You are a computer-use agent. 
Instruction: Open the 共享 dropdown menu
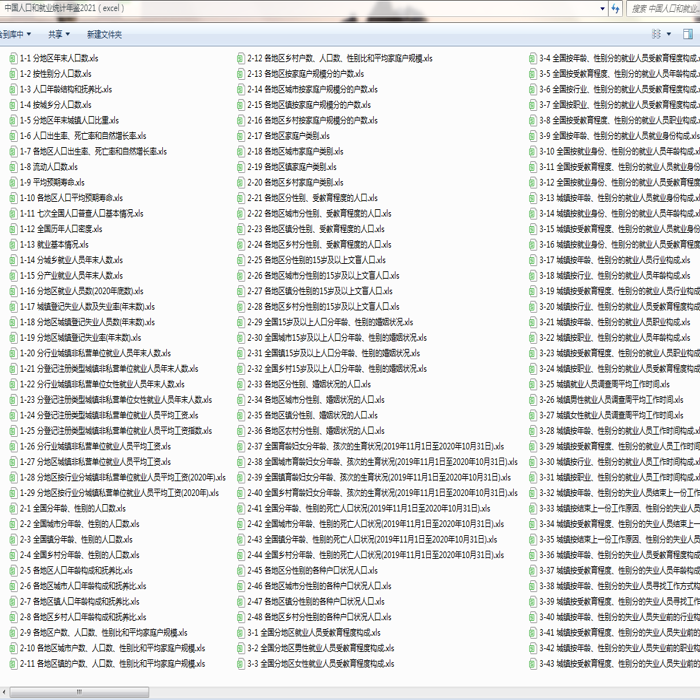[59, 34]
